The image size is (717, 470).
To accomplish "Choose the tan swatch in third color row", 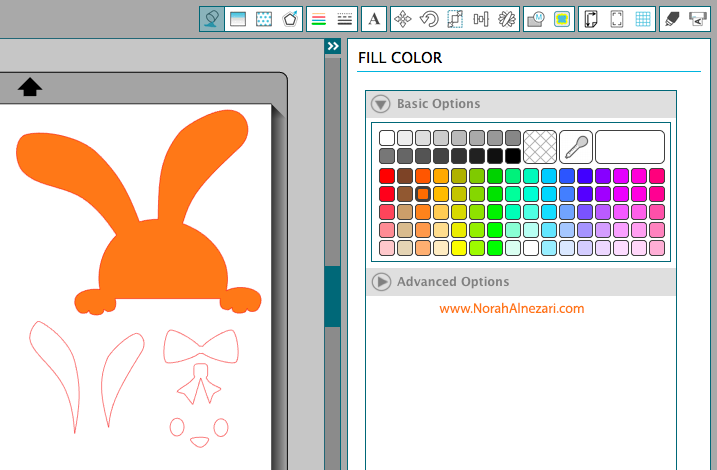I will coord(405,212).
